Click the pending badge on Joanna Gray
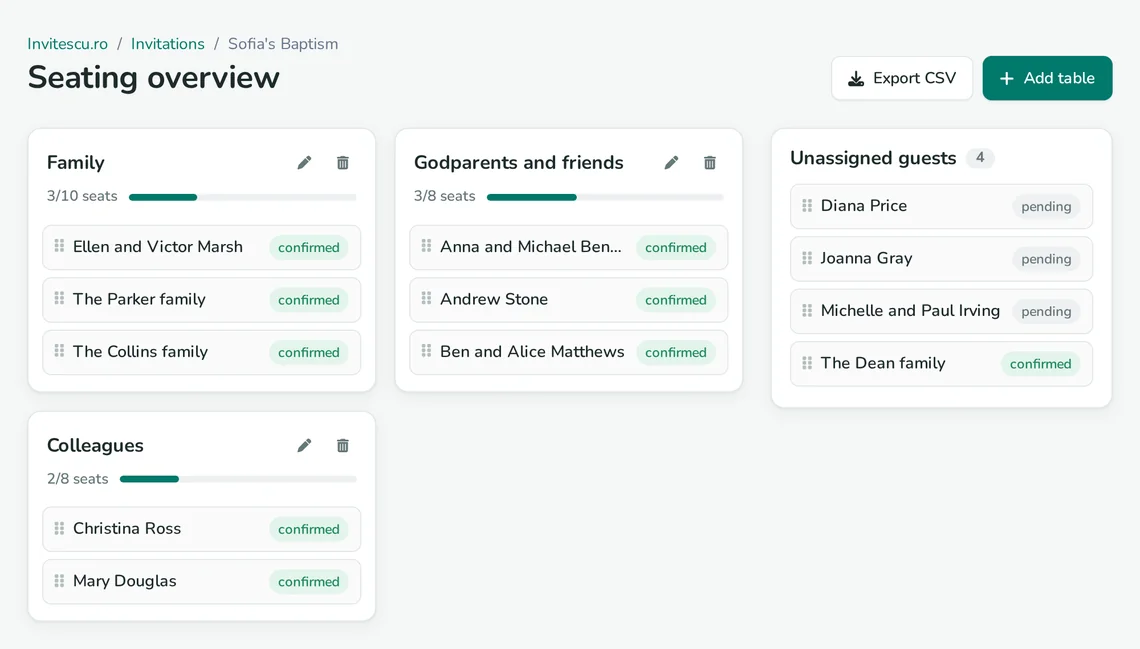The image size is (1140, 649). tap(1046, 259)
